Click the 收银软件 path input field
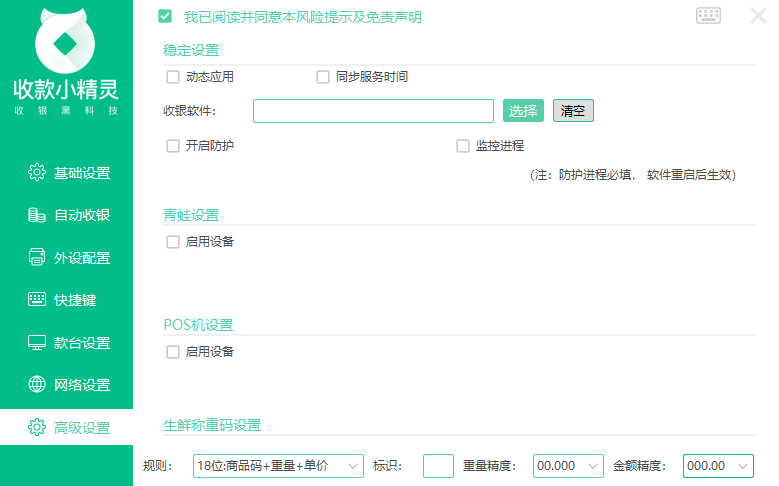Image resolution: width=779 pixels, height=486 pixels. (373, 111)
